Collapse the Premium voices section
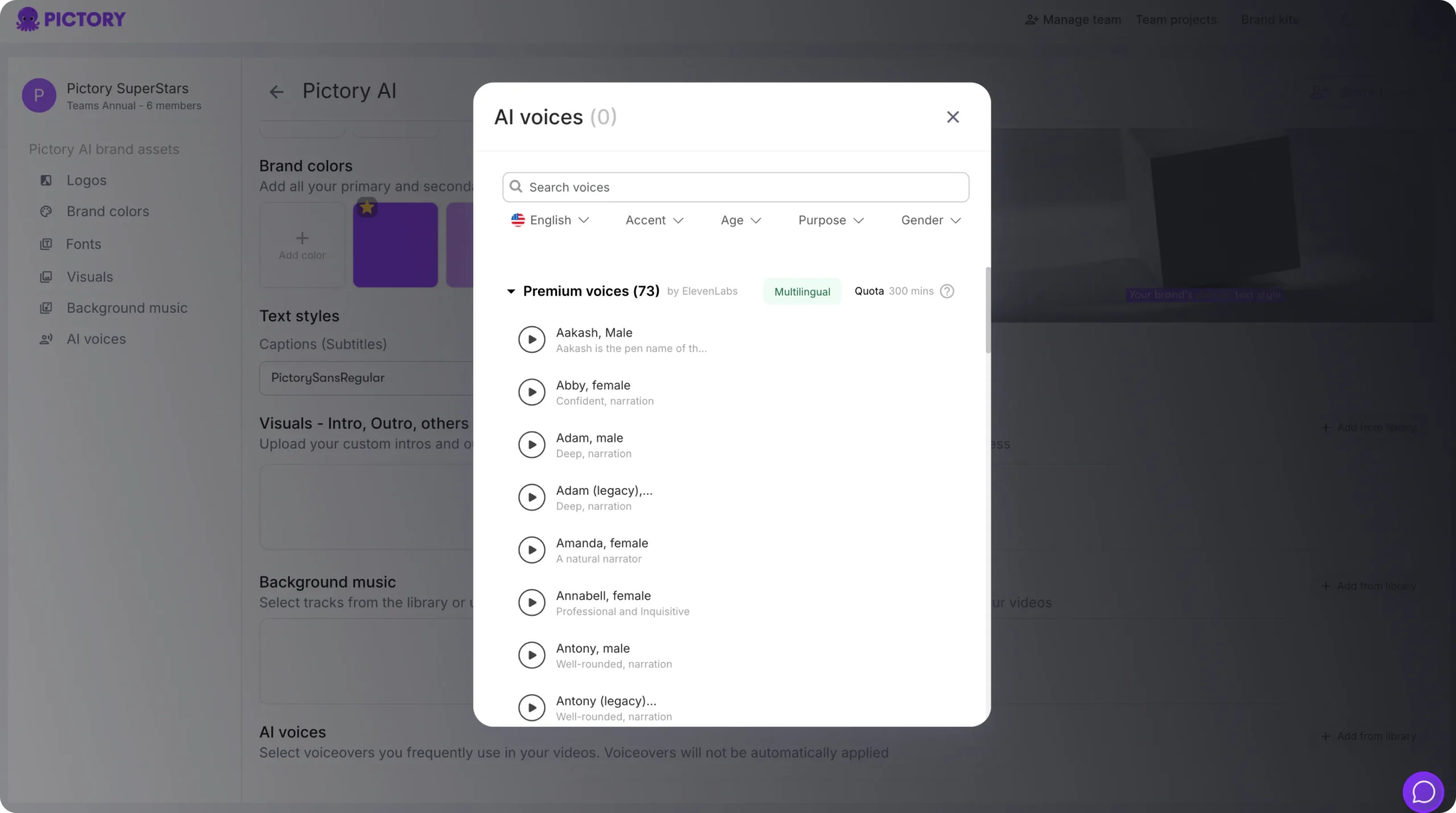1456x813 pixels. [511, 292]
